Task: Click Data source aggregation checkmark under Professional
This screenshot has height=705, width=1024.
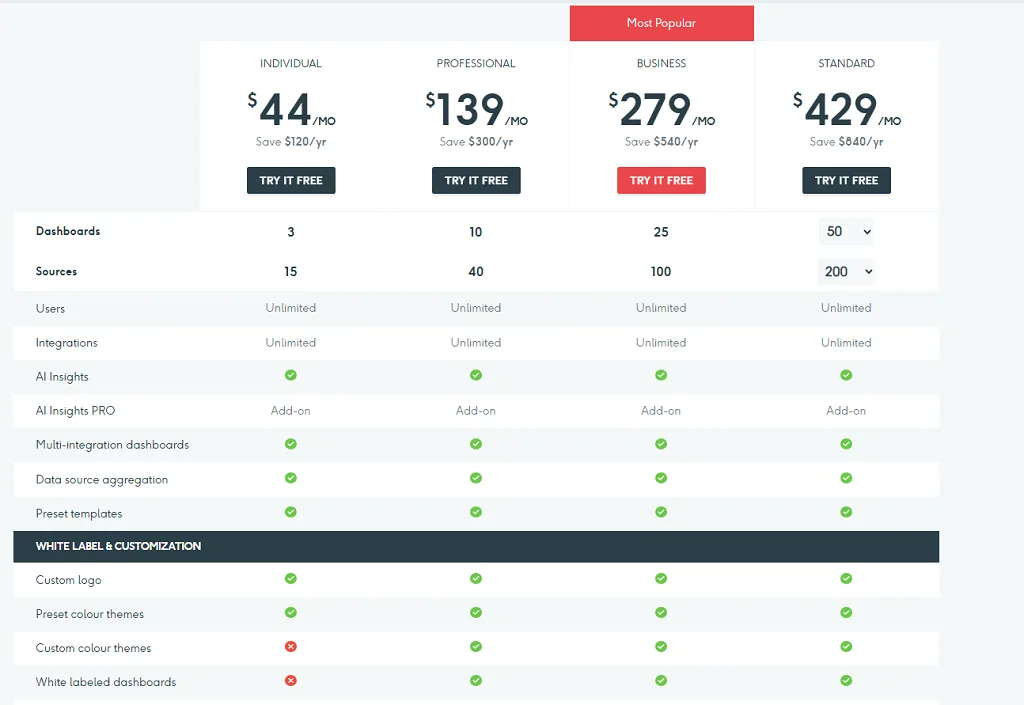Action: (x=476, y=478)
